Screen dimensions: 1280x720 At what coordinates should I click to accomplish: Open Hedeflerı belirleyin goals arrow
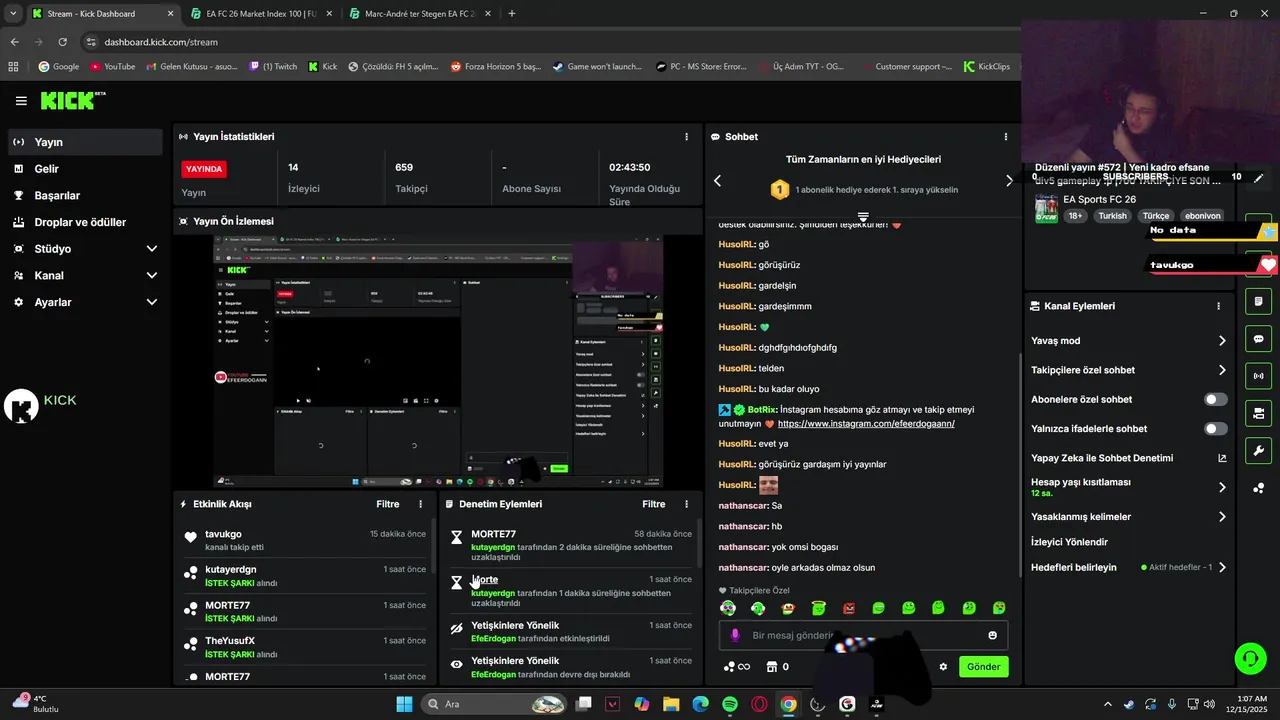tap(1222, 567)
